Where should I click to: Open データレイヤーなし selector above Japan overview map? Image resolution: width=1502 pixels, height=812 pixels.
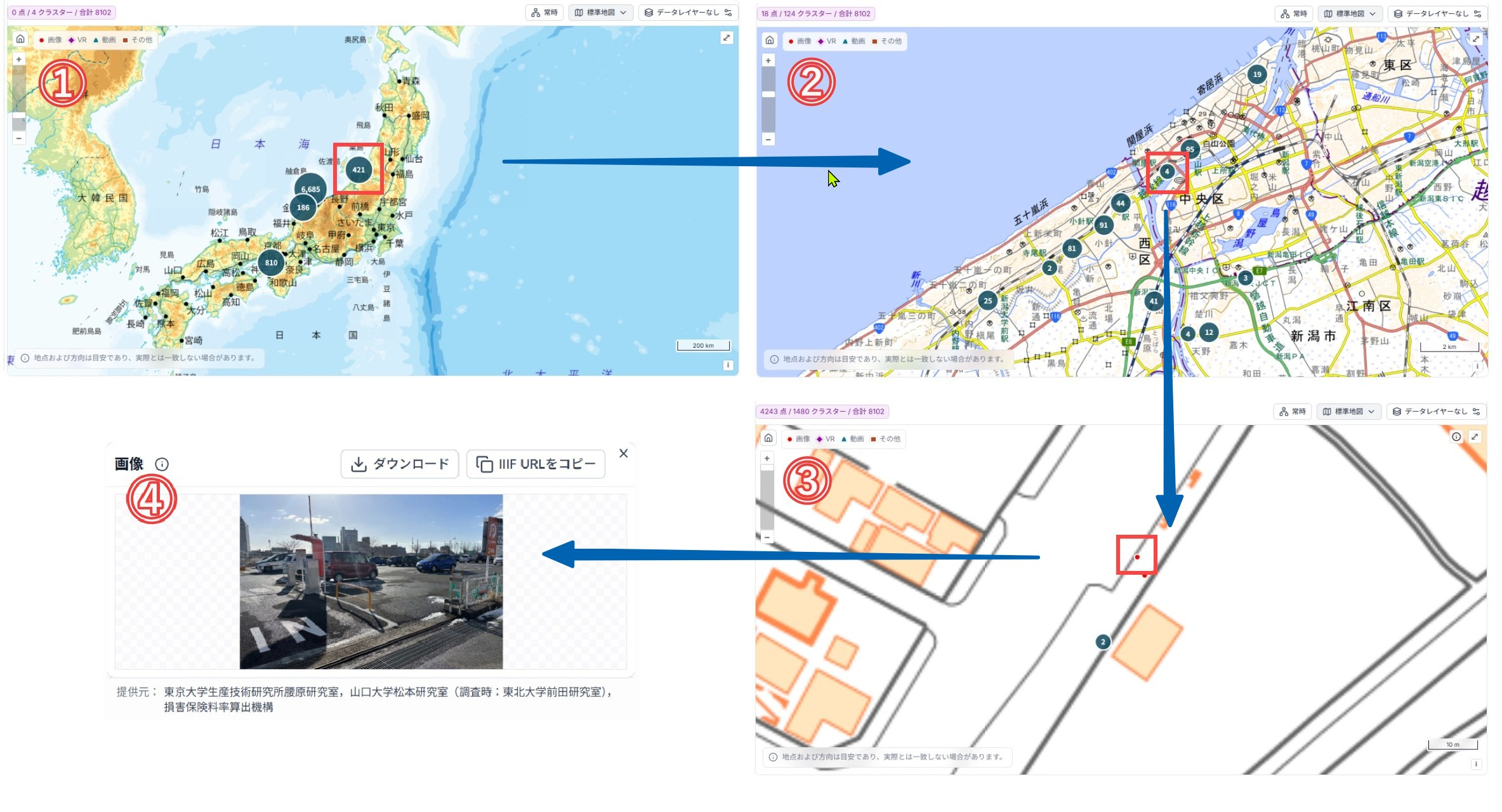pyautogui.click(x=688, y=13)
